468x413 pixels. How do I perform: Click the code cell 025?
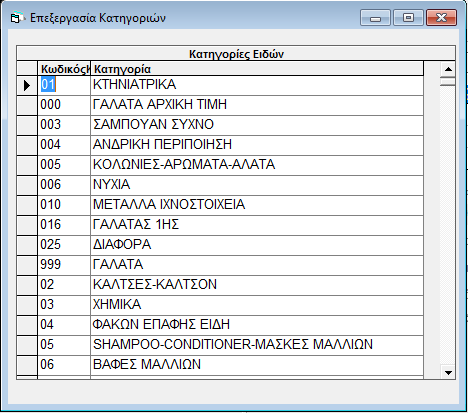click(64, 245)
